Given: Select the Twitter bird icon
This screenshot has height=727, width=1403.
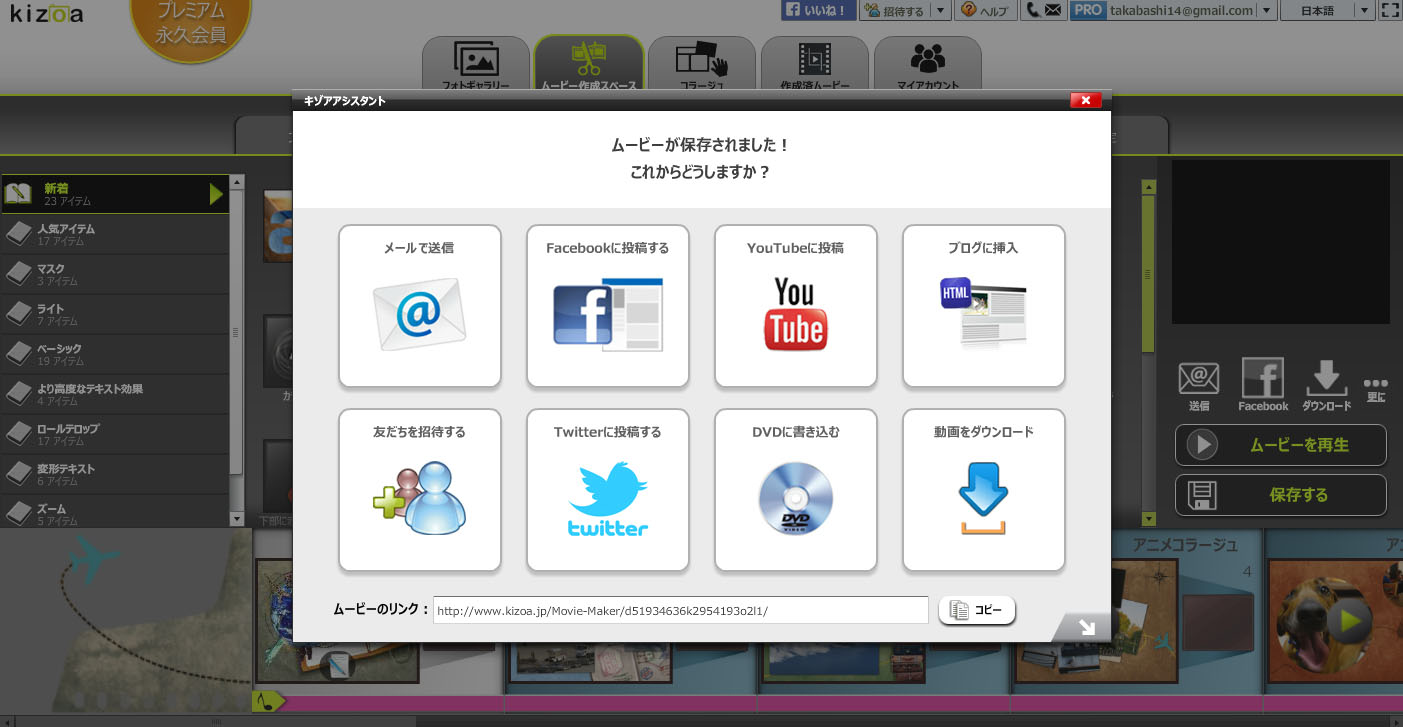Looking at the screenshot, I should pos(607,499).
